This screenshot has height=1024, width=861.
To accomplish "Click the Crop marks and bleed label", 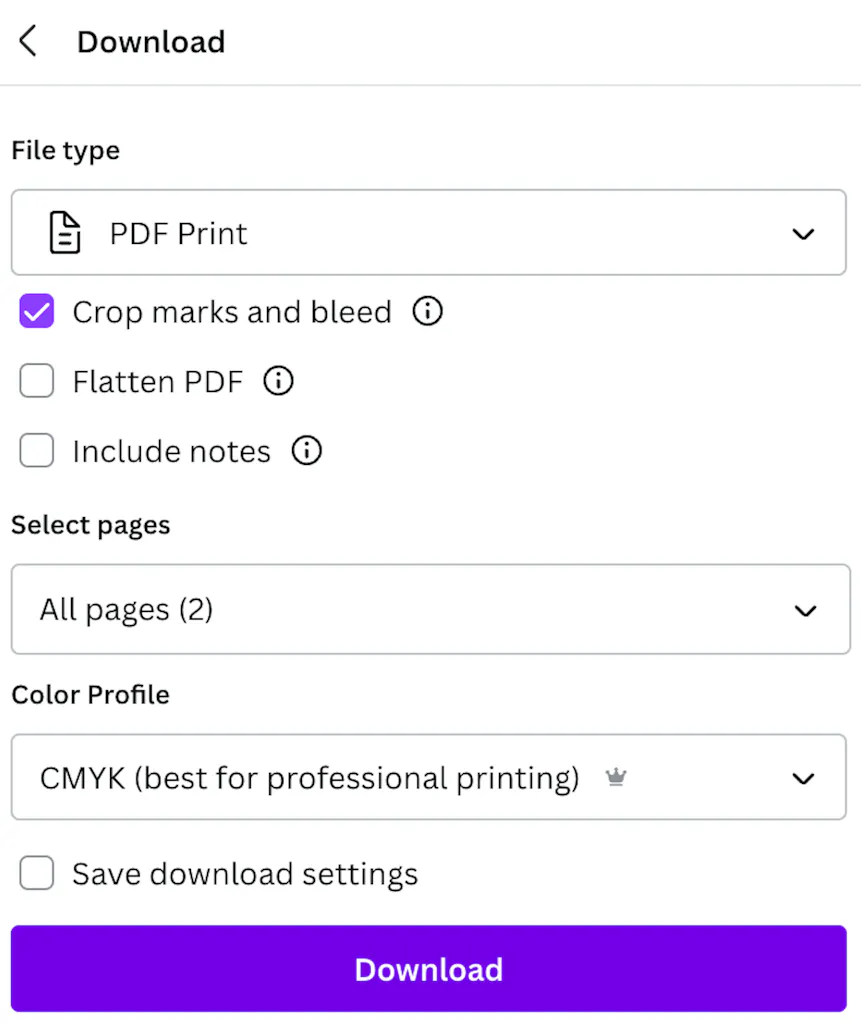I will click(232, 312).
